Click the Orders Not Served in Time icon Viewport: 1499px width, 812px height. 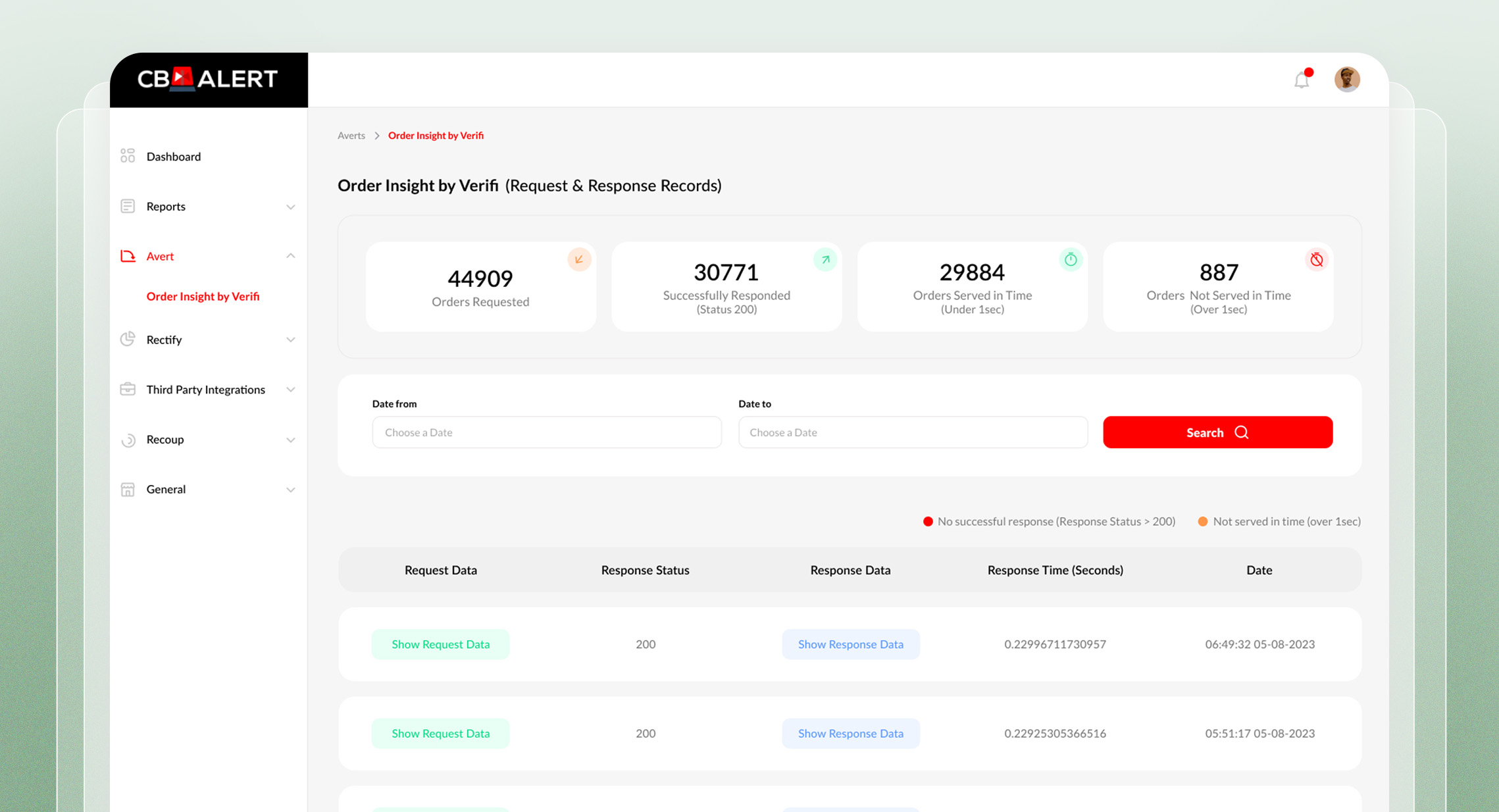tap(1317, 259)
